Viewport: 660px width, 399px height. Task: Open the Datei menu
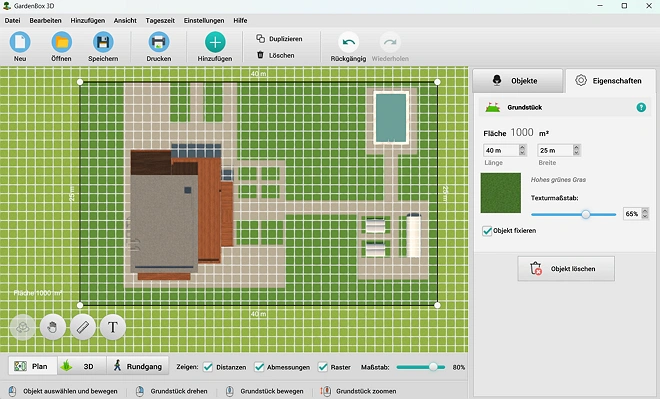(12, 20)
